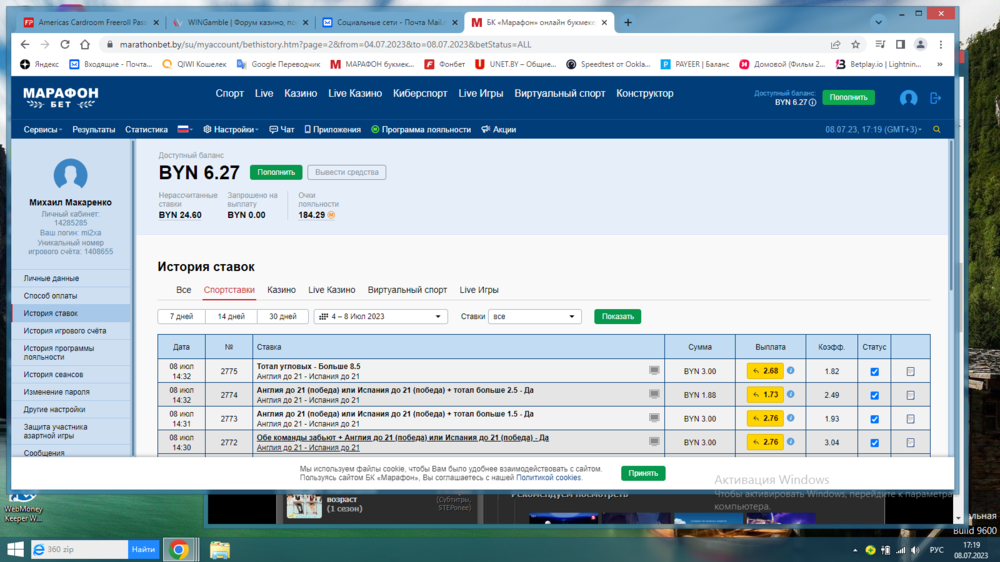
Task: Switch to the Казино history tab
Action: tap(281, 290)
